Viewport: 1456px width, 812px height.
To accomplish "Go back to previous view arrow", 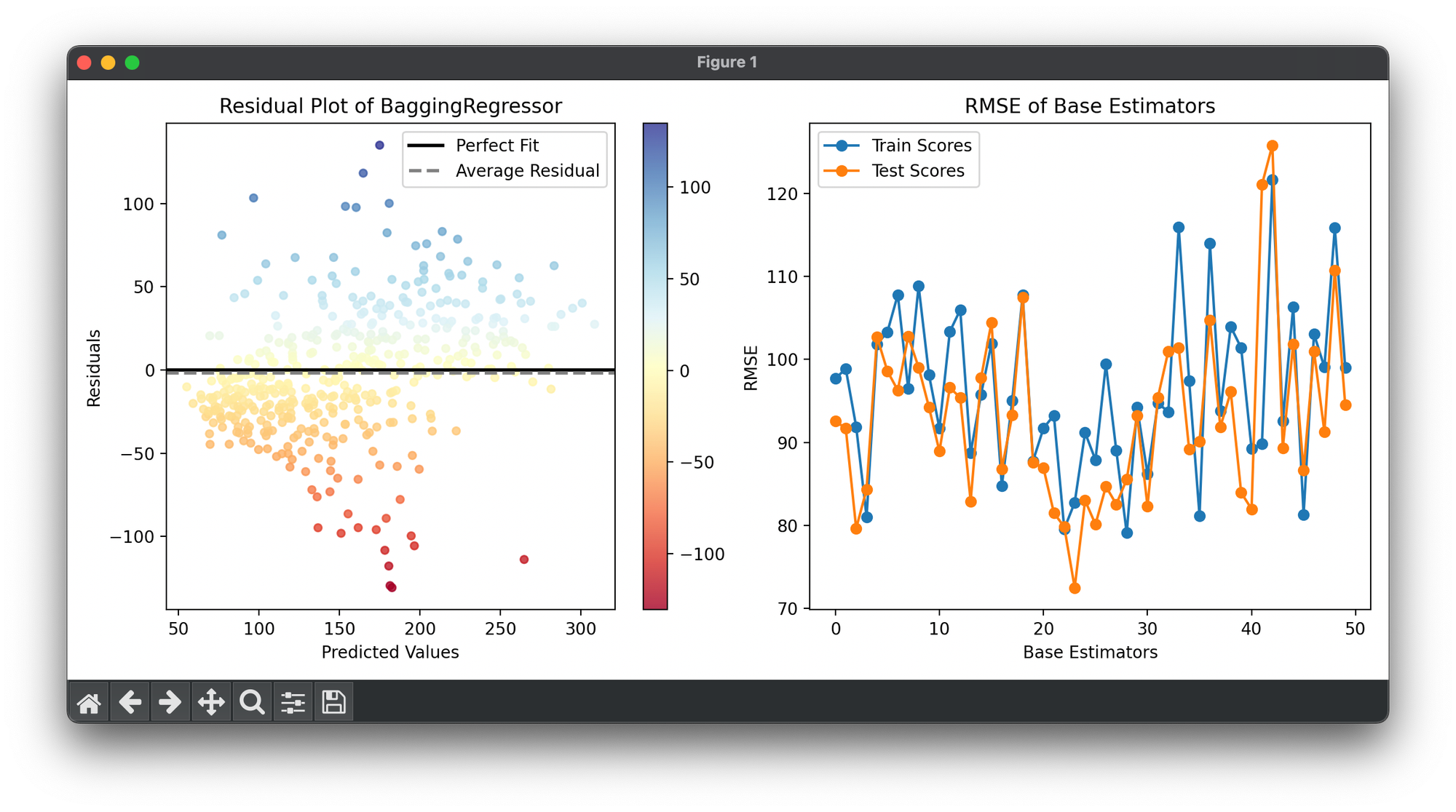I will coord(130,702).
